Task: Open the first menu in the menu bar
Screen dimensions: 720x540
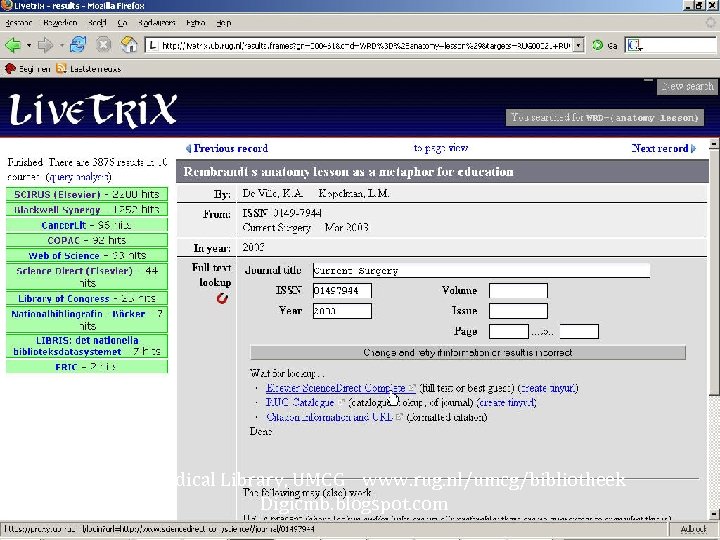Action: 19,22
